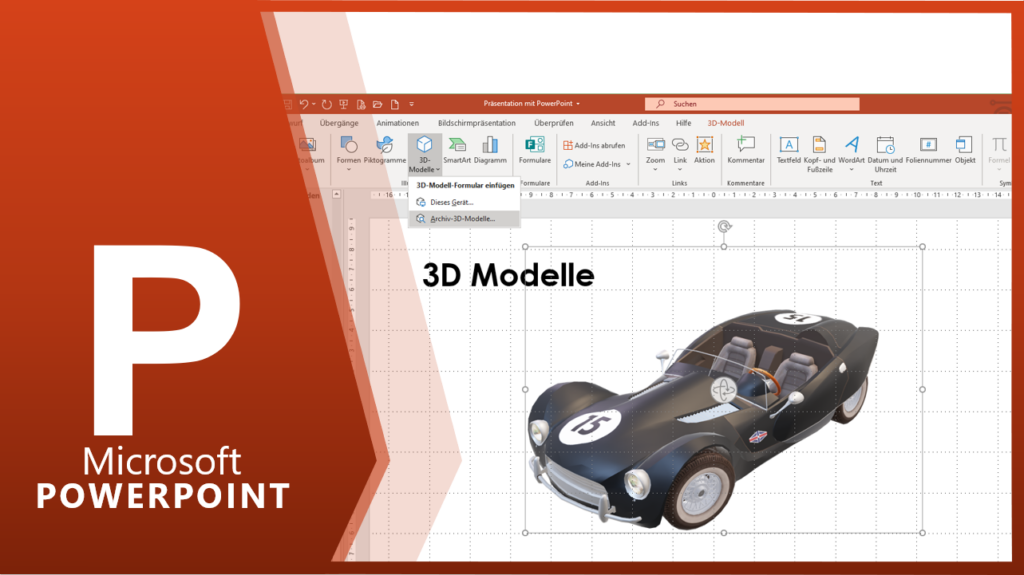The width and height of the screenshot is (1024, 575).
Task: Expand the Undo history dropdown arrow
Action: point(314,104)
